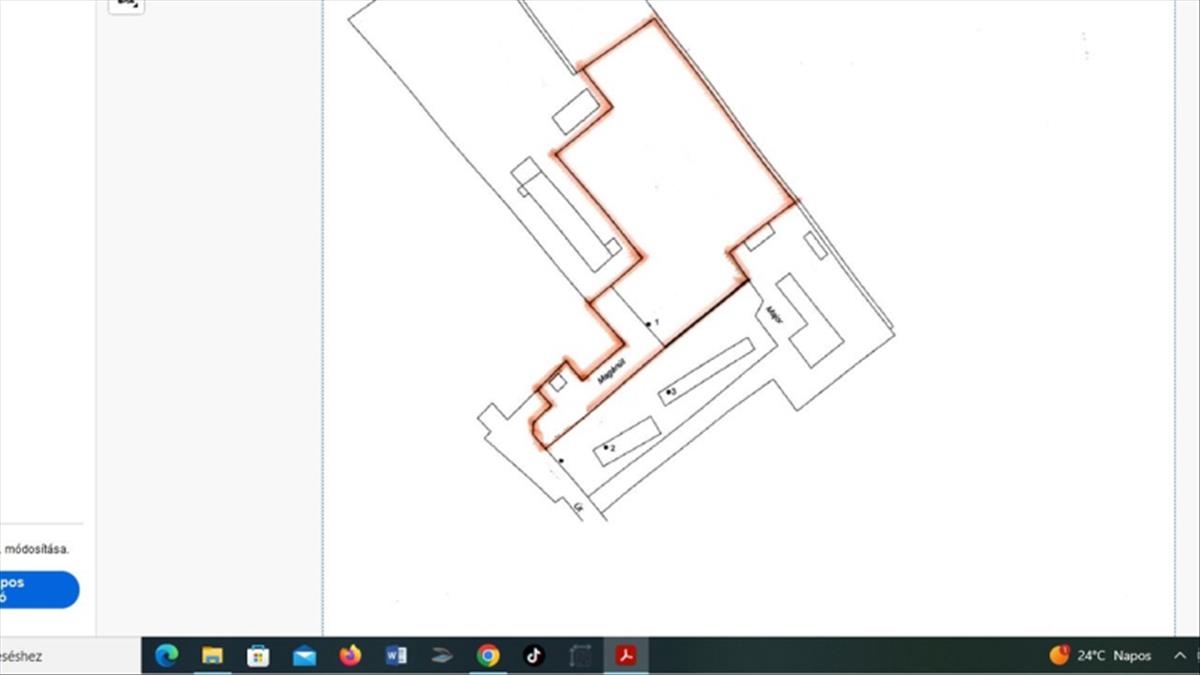The image size is (1200, 675).
Task: Open the Mail app on the taskbar
Action: [x=304, y=656]
